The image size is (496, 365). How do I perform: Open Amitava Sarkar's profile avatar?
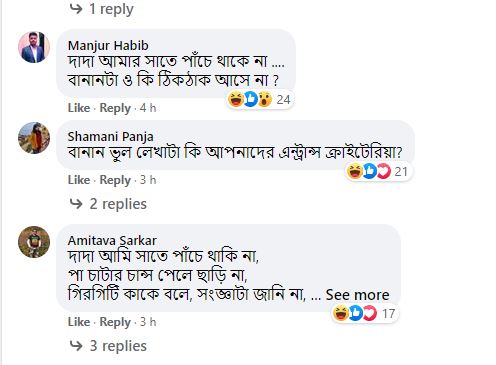(34, 242)
